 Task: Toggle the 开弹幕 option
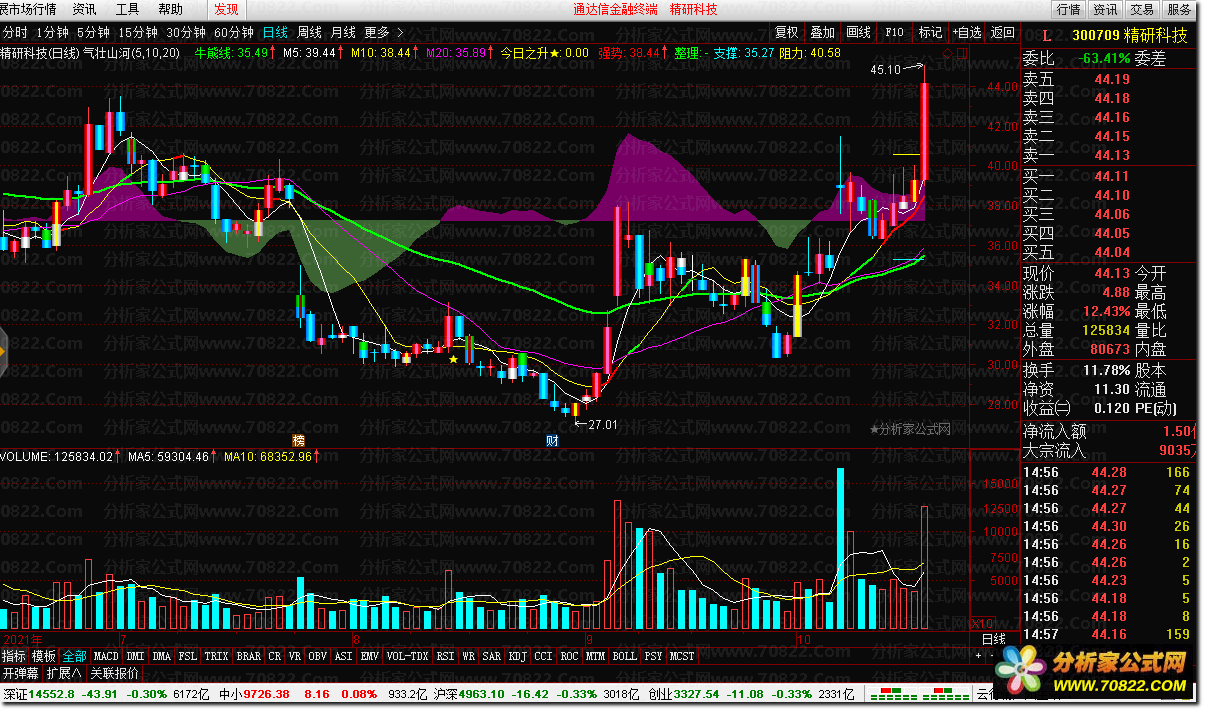pyautogui.click(x=20, y=672)
